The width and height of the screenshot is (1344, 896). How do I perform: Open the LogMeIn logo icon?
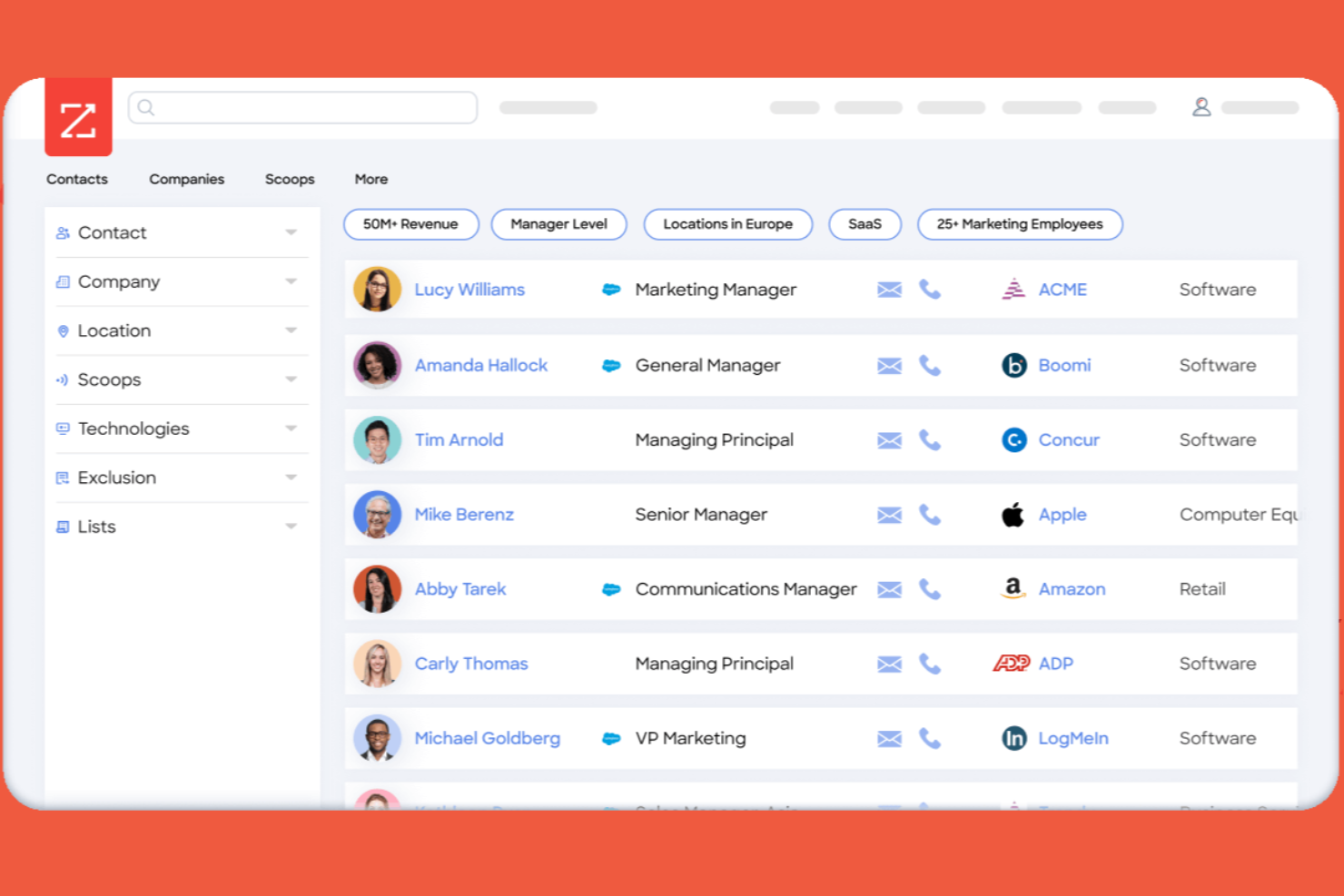tap(1013, 738)
